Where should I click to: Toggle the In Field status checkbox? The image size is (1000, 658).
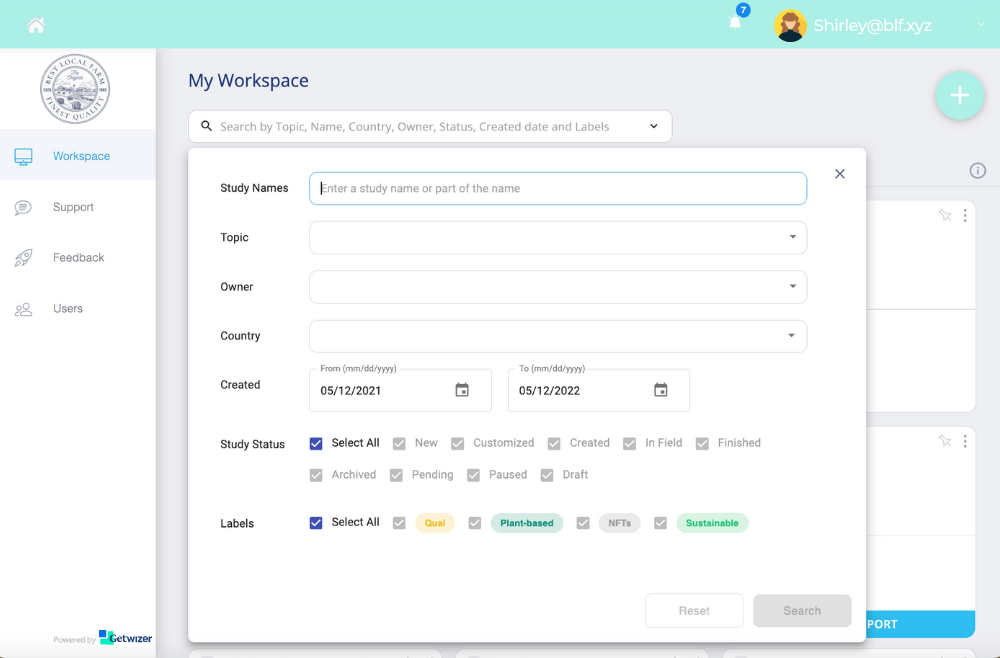(629, 444)
